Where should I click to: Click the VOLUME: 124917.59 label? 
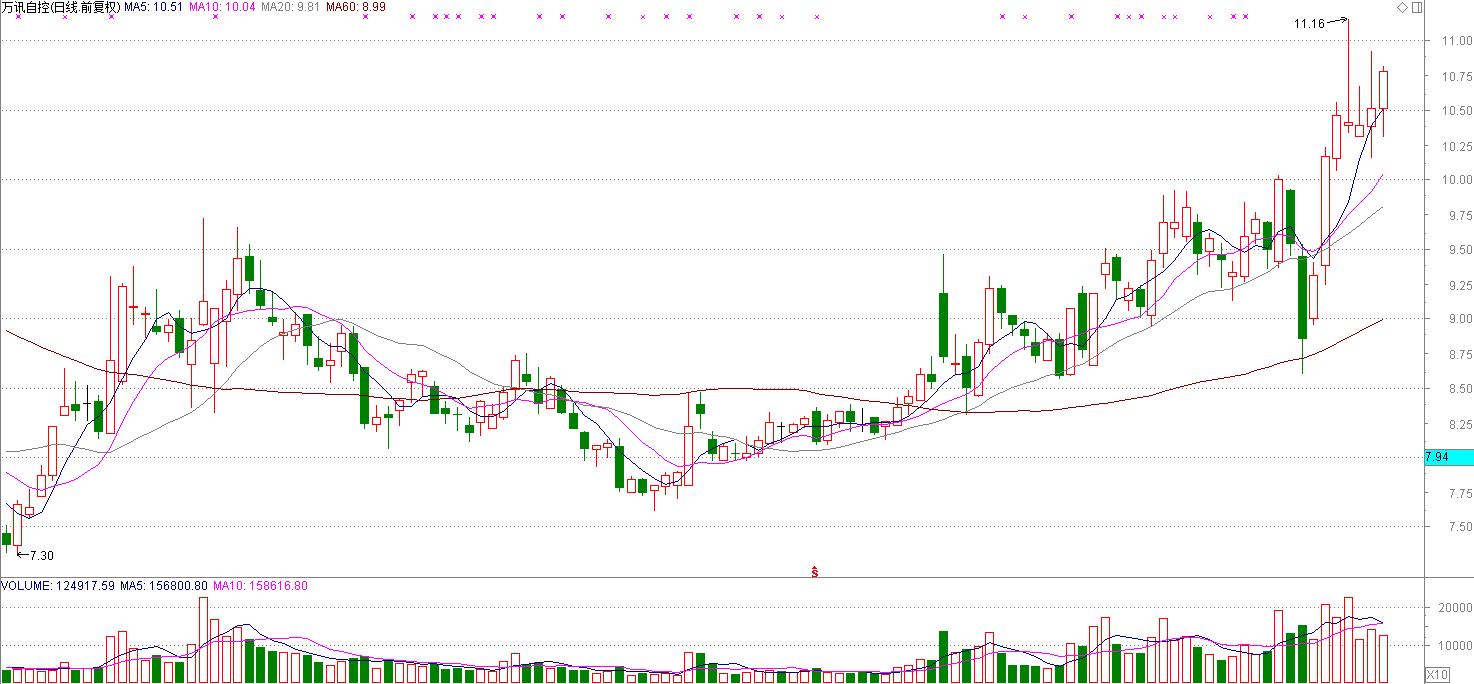pyautogui.click(x=58, y=585)
